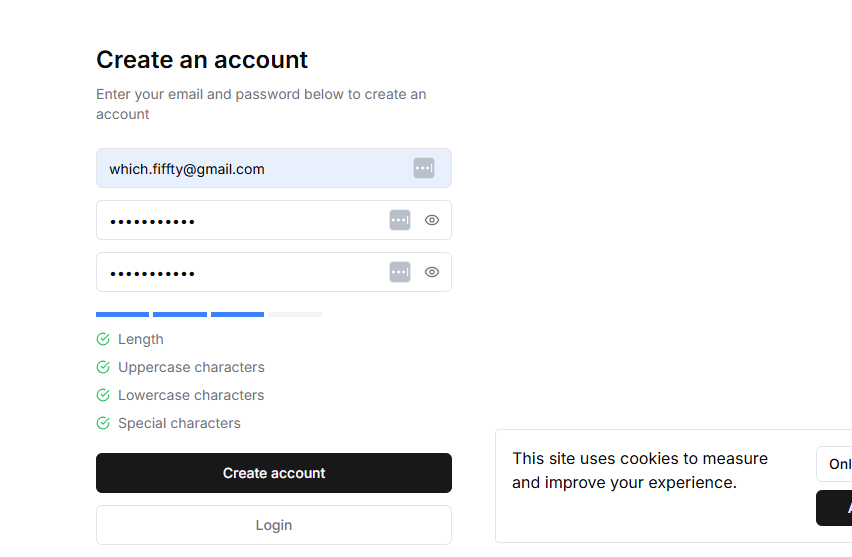This screenshot has width=852, height=557.
Task: Submit the Create account button
Action: 274,473
